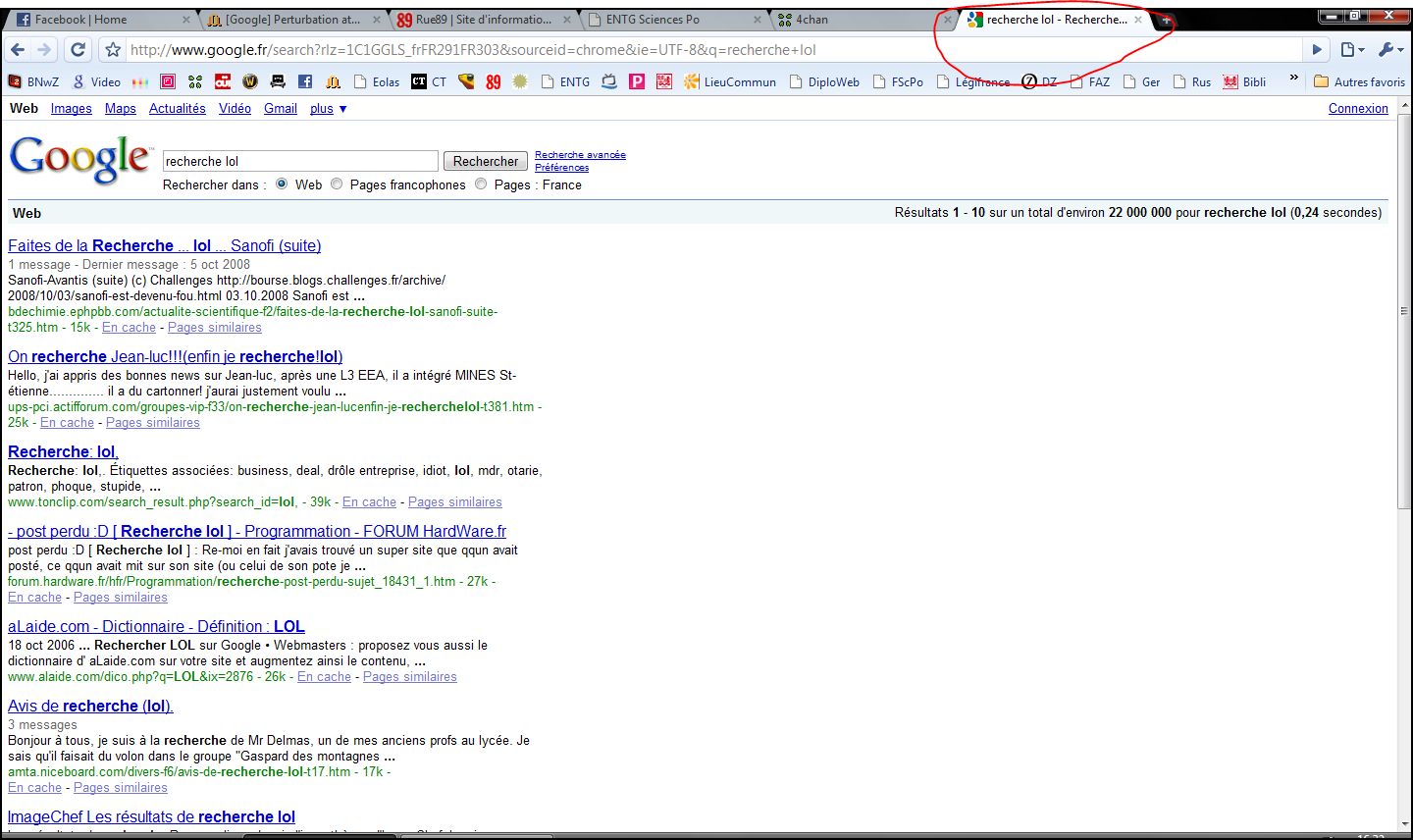Switch to the ENTG Sciences Po tab
This screenshot has height=840, width=1413.
click(675, 19)
